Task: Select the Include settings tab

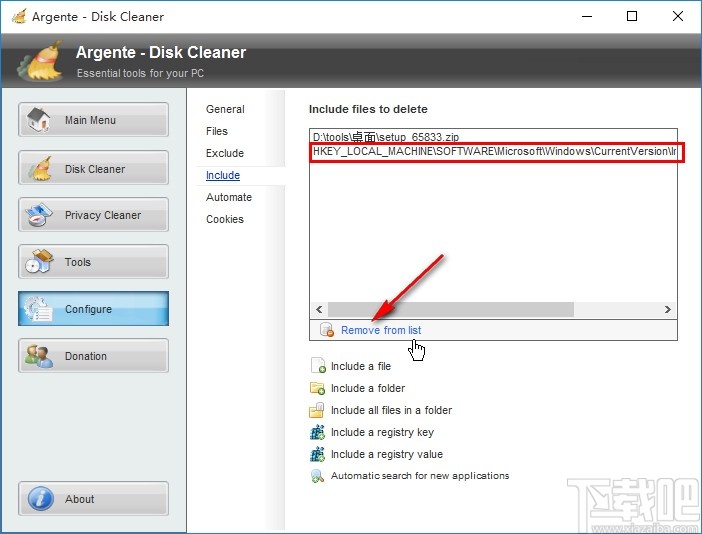Action: (x=223, y=175)
